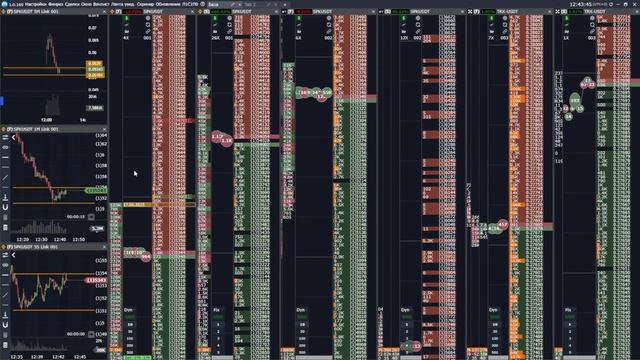Open the Настройки menu

[36, 4]
